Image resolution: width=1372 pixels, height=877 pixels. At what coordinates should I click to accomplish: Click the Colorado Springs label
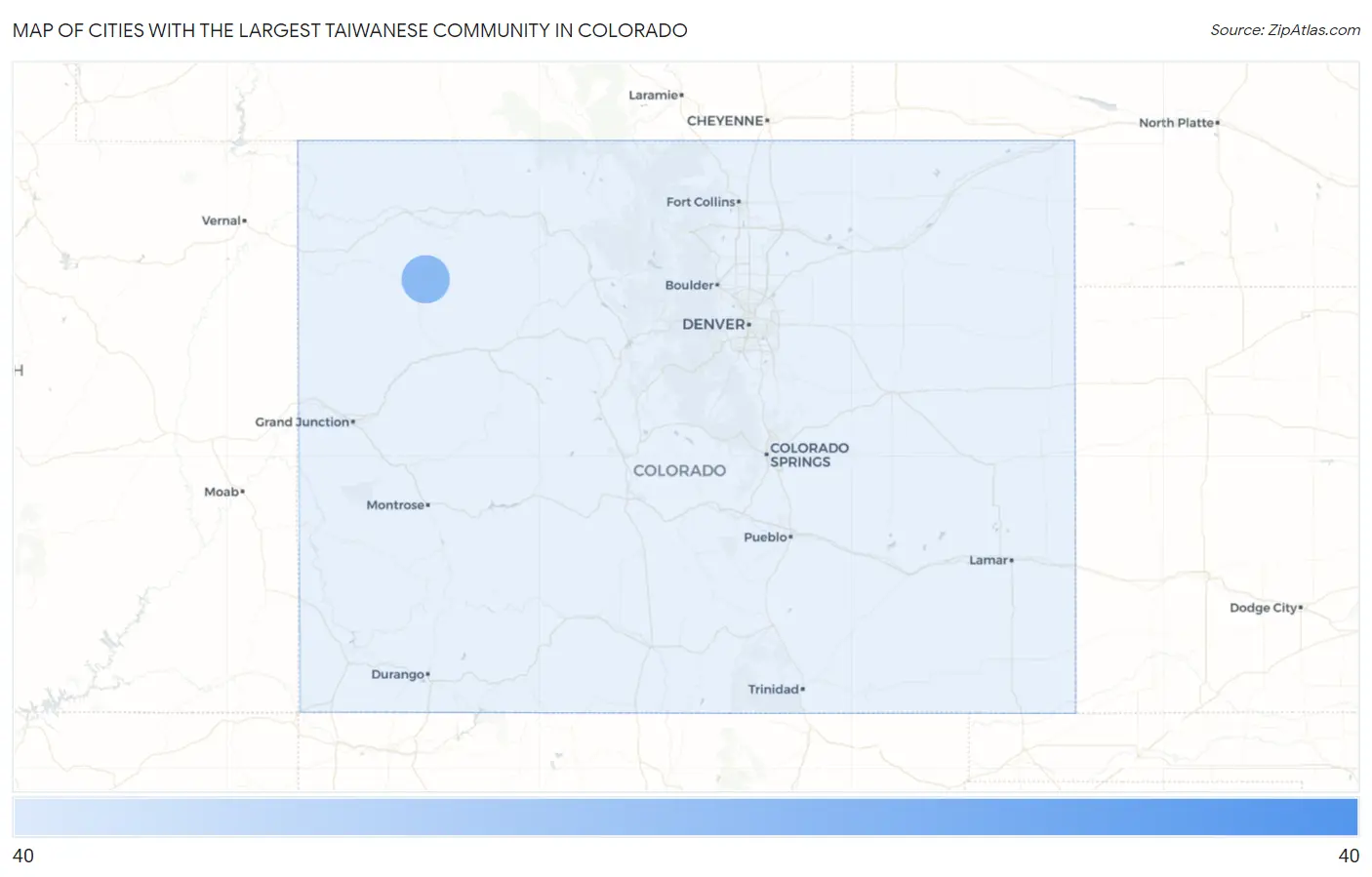pos(808,455)
